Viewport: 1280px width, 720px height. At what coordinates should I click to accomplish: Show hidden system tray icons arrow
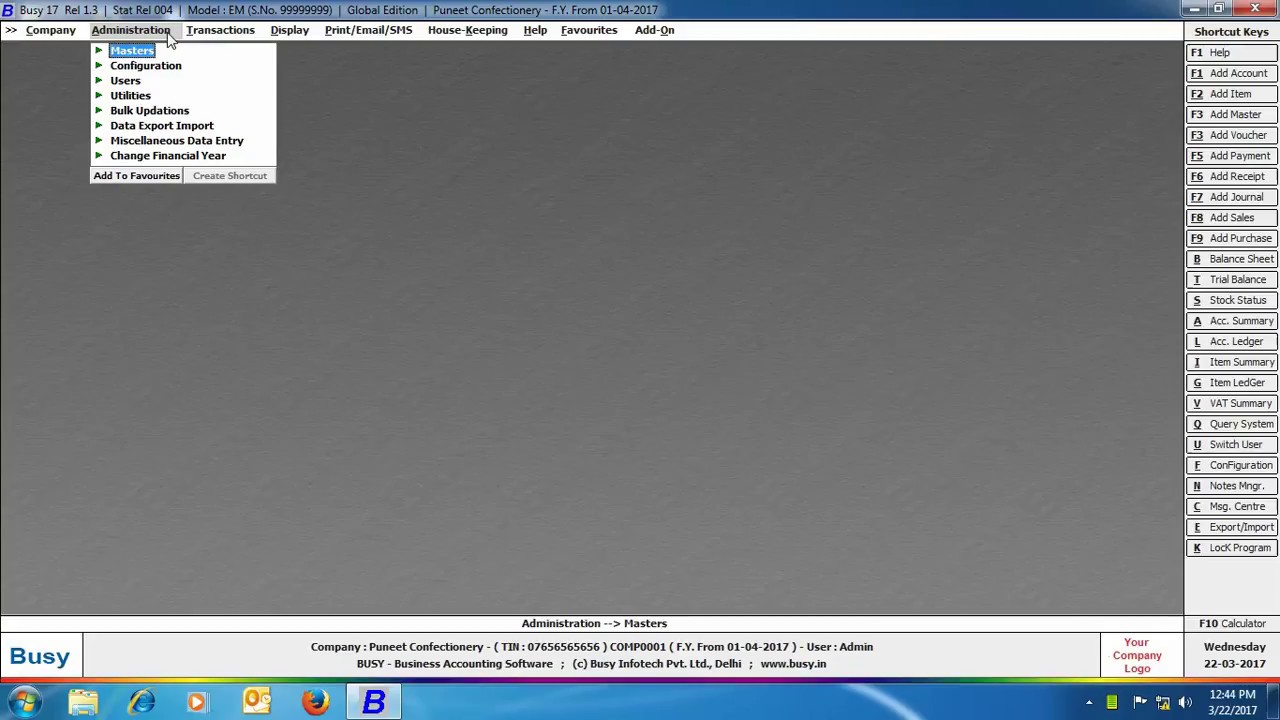tap(1089, 702)
